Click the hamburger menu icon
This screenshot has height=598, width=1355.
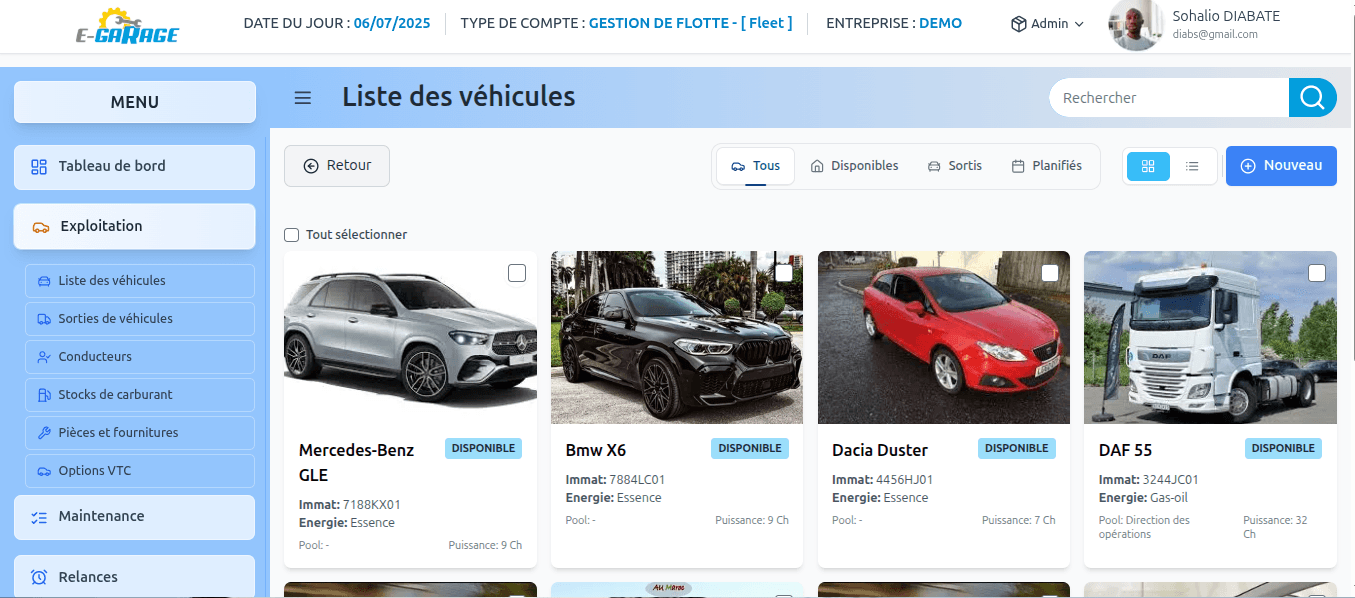(x=302, y=98)
